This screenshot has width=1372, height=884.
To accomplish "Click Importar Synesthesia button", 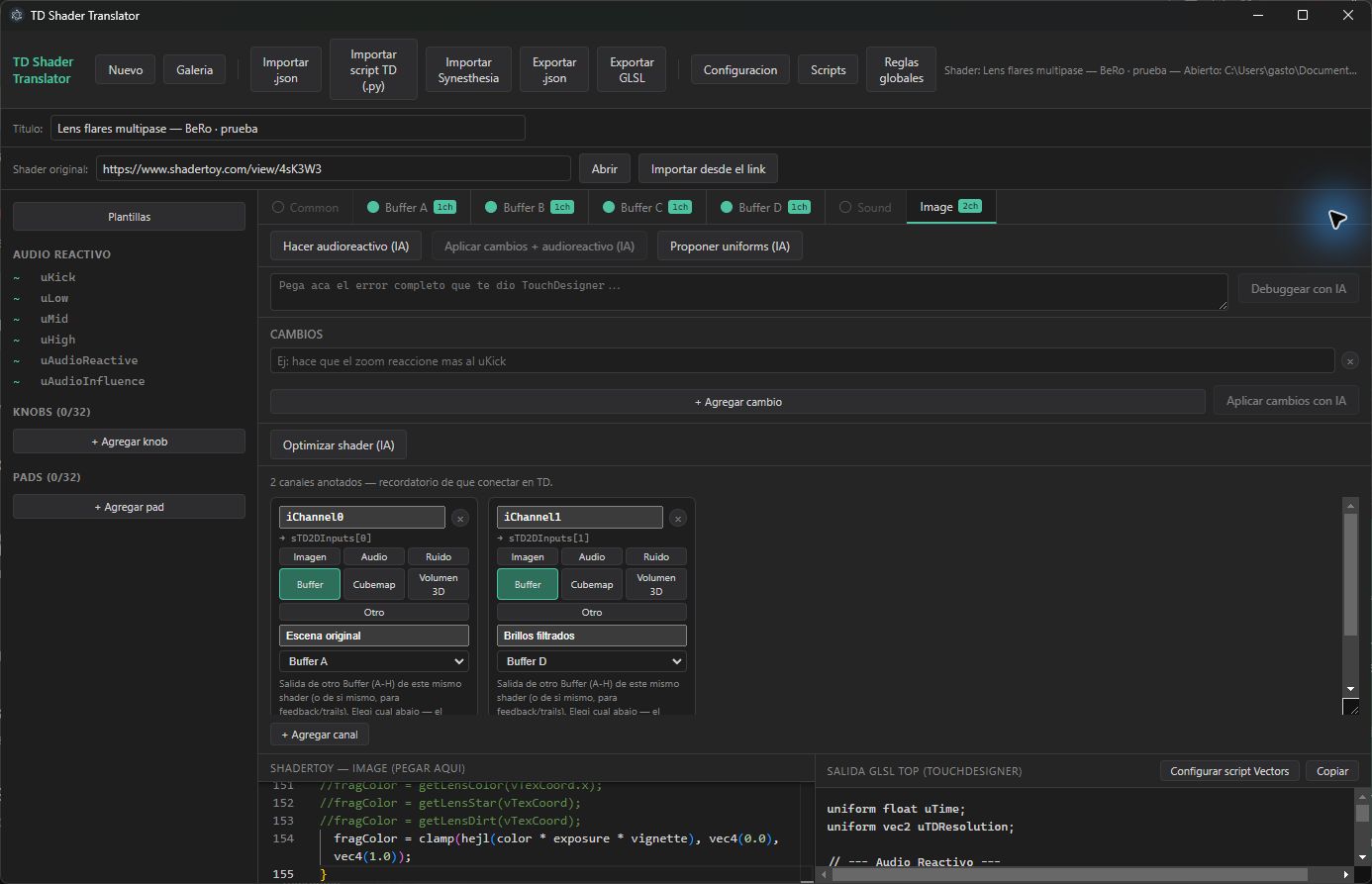I will (x=468, y=70).
